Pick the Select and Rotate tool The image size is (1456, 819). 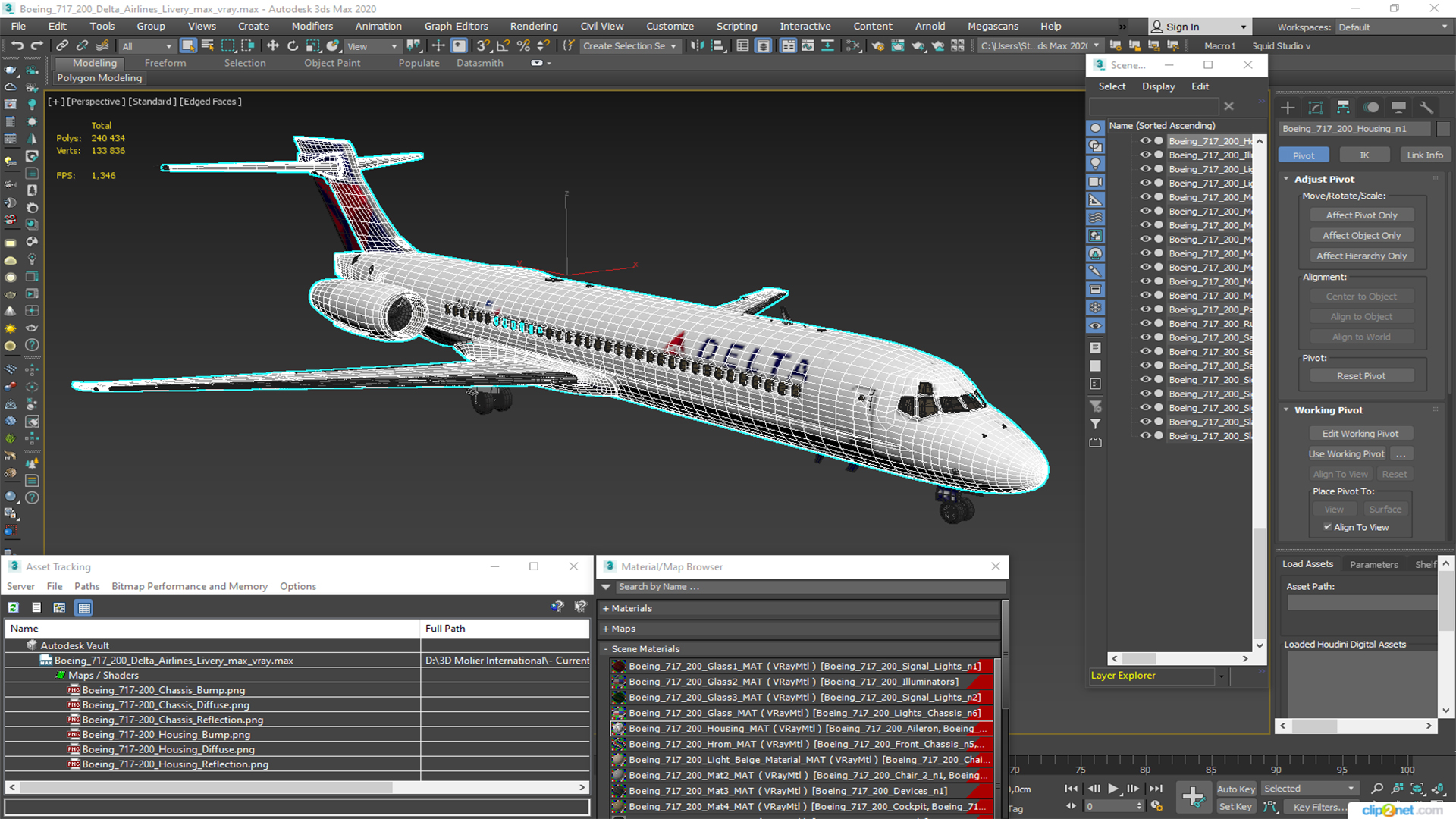[x=293, y=45]
